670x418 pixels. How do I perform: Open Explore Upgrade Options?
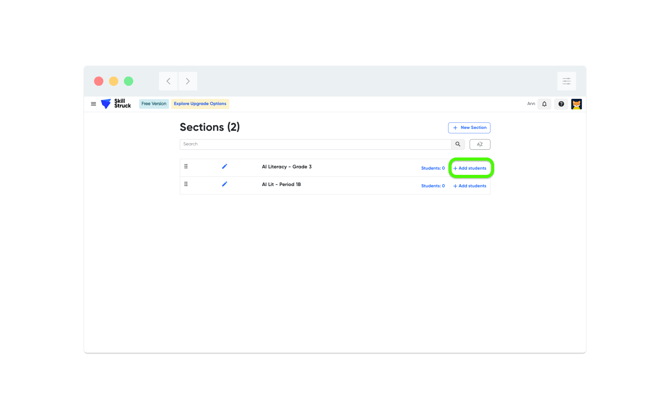200,104
